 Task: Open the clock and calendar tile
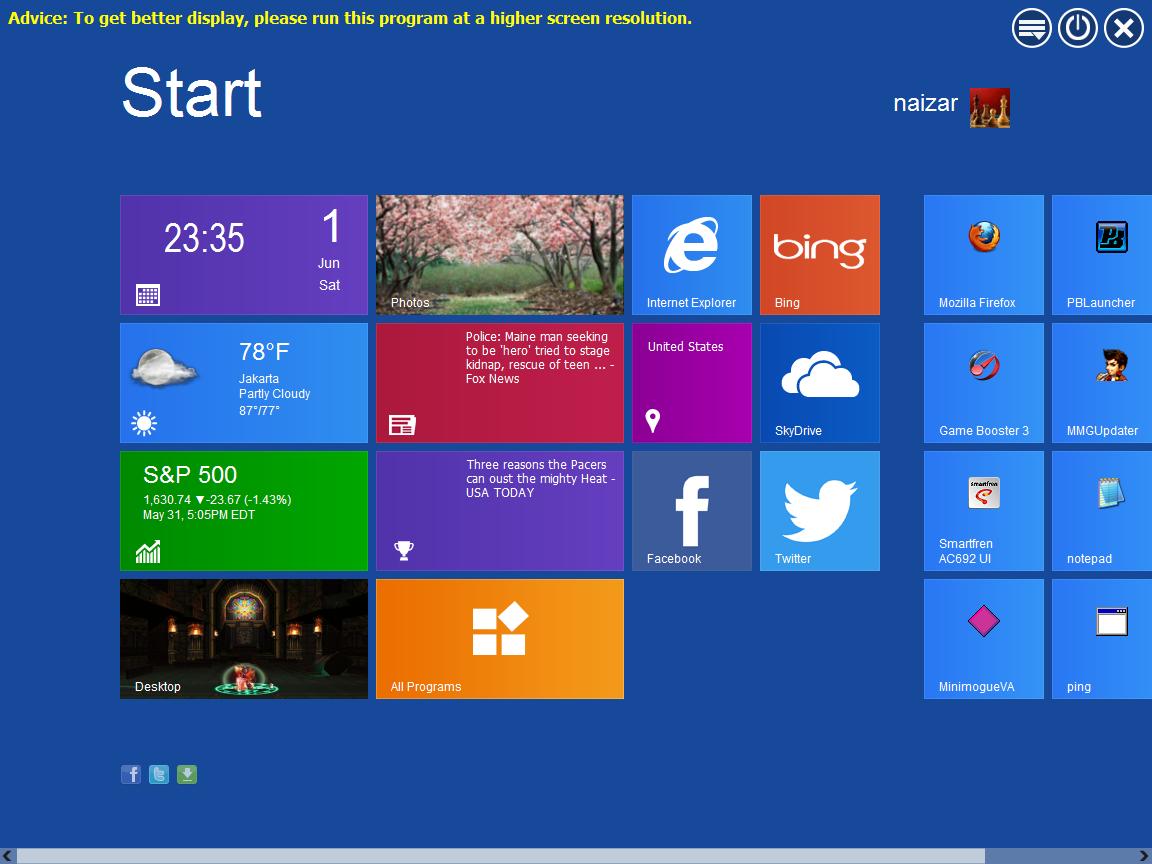tap(243, 254)
